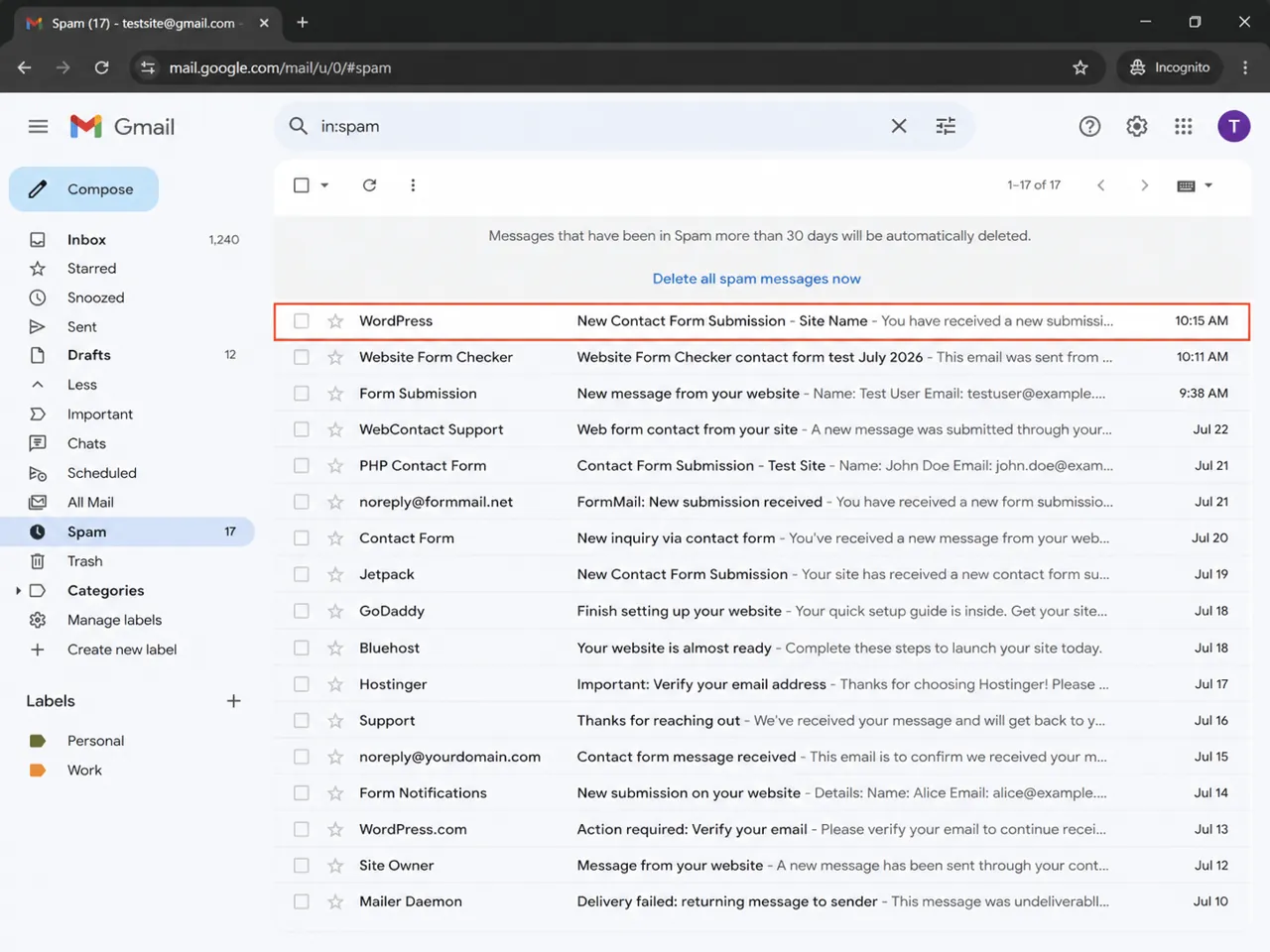Open the main menu hamburger icon
The width and height of the screenshot is (1270, 952).
[x=38, y=126]
